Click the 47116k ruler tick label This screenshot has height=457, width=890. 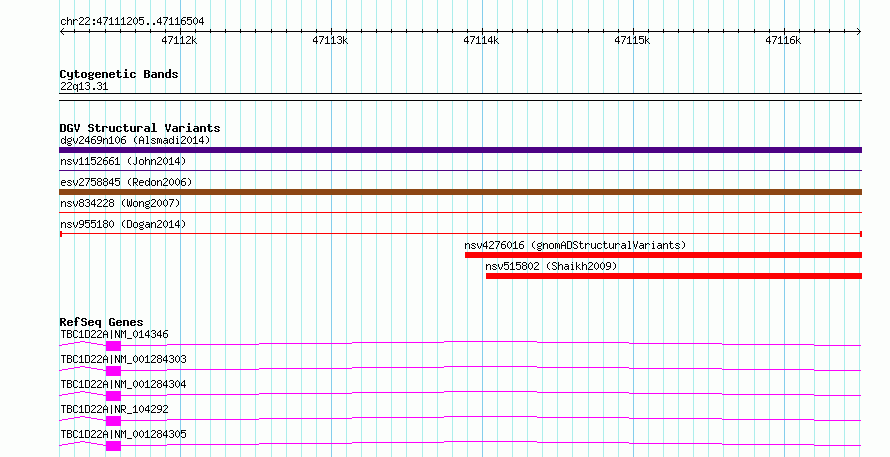pos(783,40)
